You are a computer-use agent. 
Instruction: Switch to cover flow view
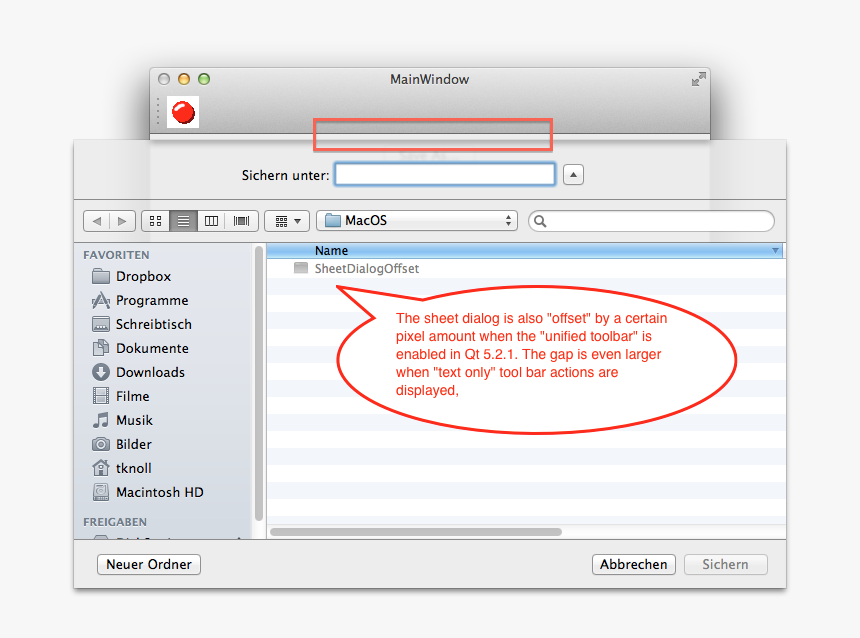[240, 220]
